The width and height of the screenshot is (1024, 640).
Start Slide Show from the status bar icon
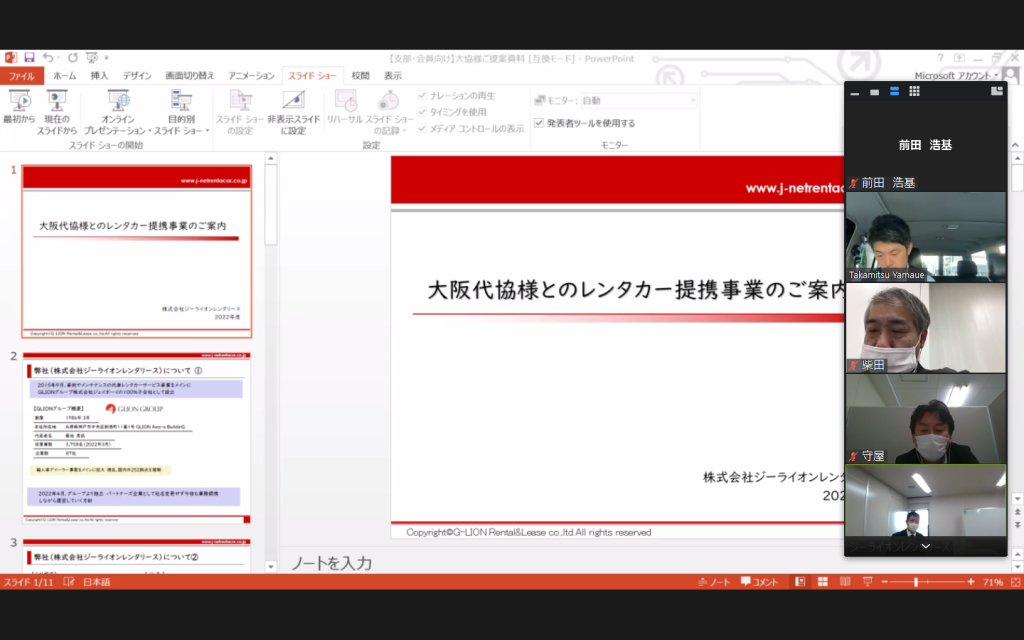(x=867, y=582)
